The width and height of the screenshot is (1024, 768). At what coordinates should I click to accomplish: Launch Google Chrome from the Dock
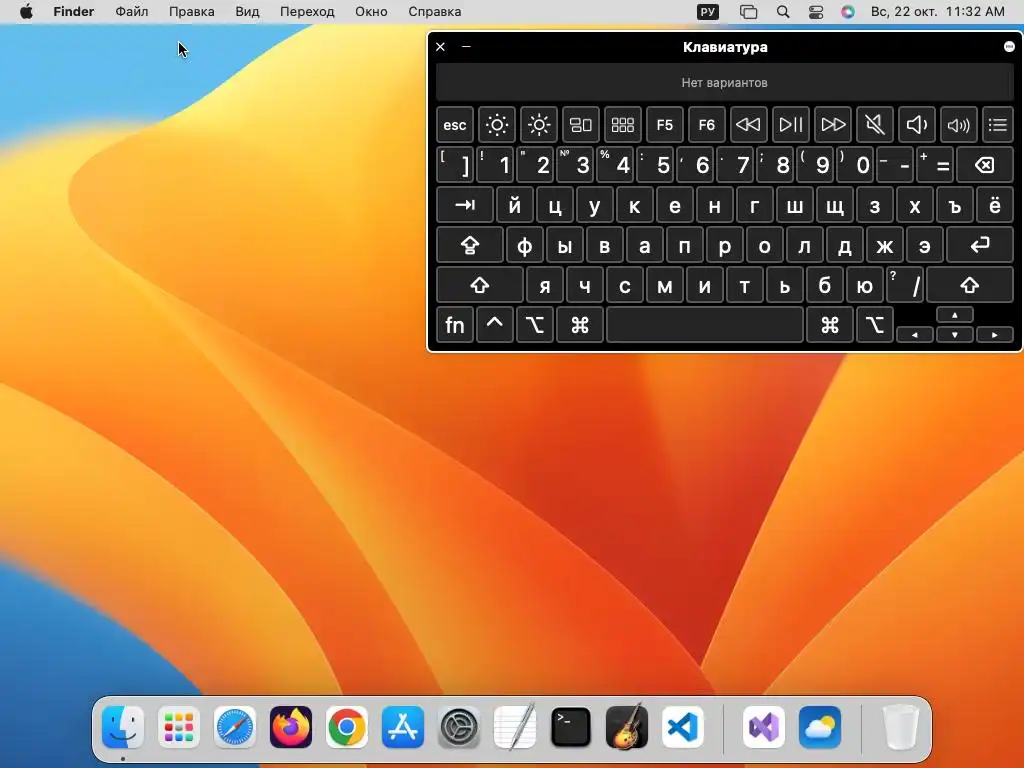tap(347, 727)
